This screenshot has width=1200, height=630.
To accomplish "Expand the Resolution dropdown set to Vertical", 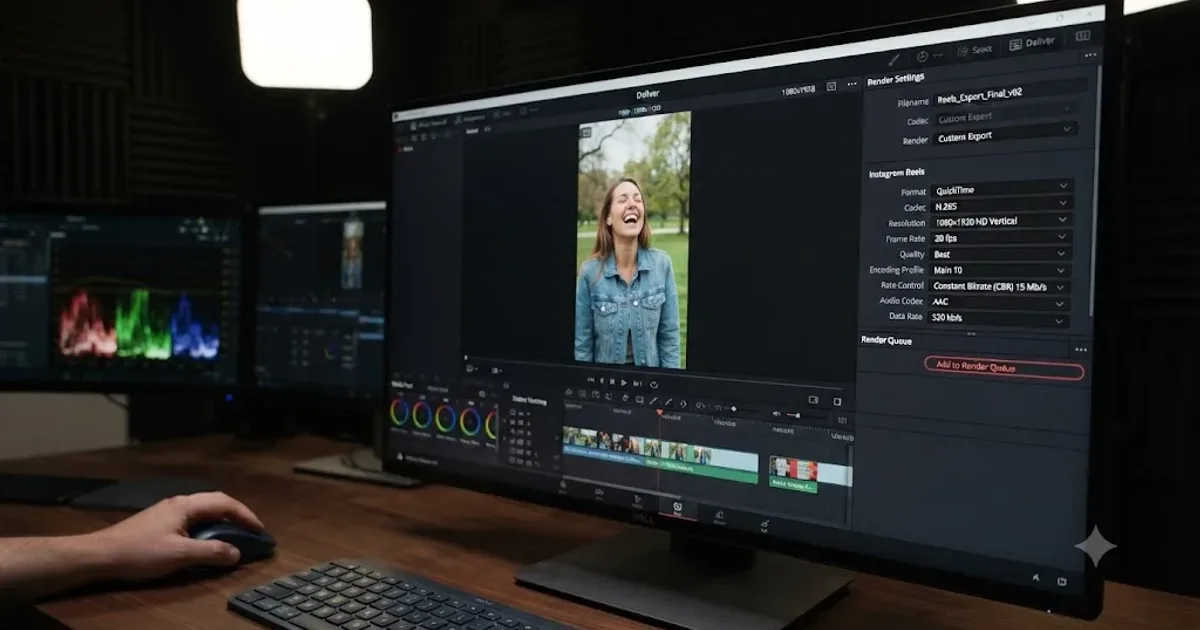I will click(1001, 221).
